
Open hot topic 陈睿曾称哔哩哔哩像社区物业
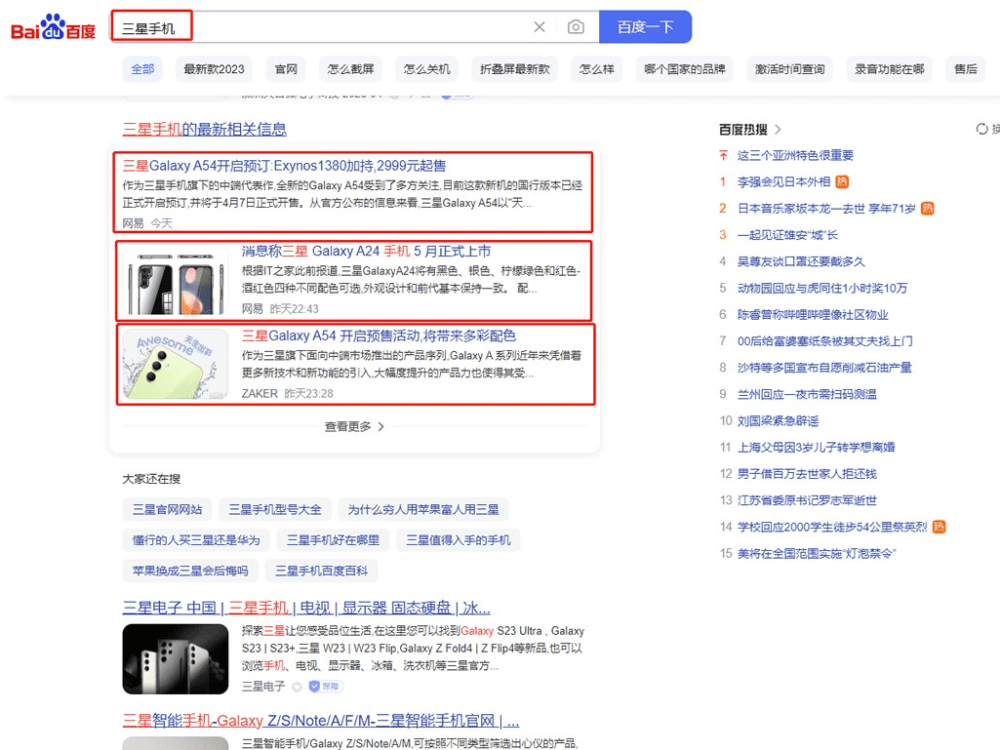(812, 314)
